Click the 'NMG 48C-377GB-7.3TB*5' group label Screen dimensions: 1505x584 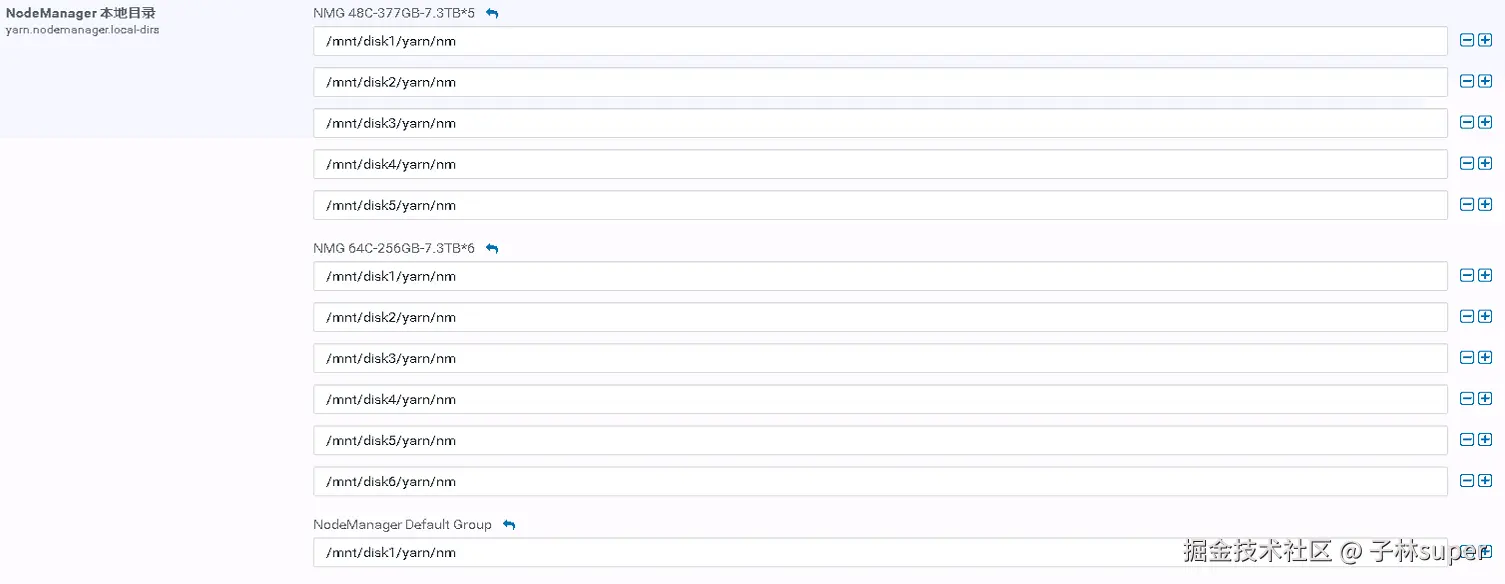(394, 13)
